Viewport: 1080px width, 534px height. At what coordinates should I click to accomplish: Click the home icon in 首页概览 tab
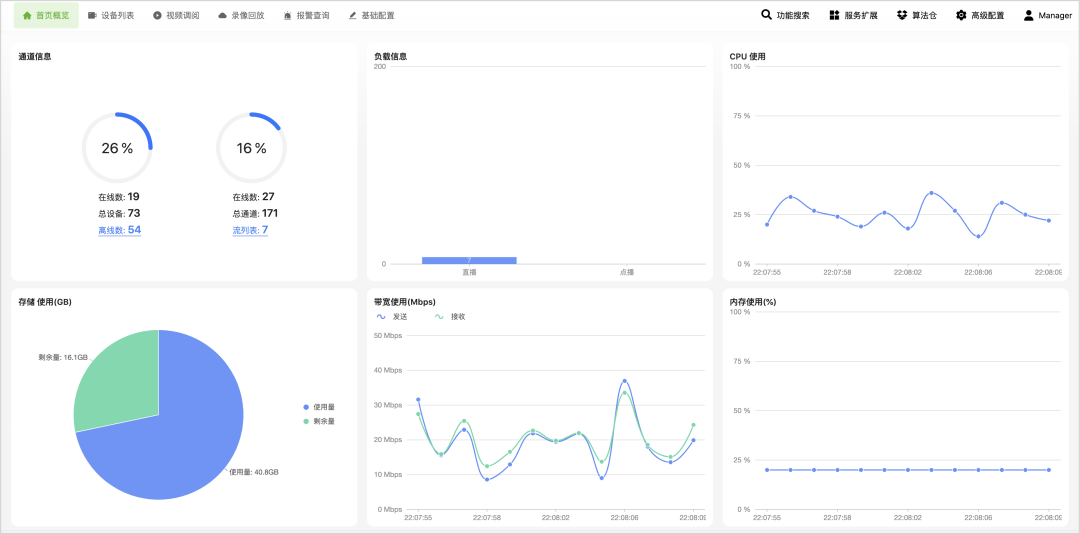coord(28,15)
